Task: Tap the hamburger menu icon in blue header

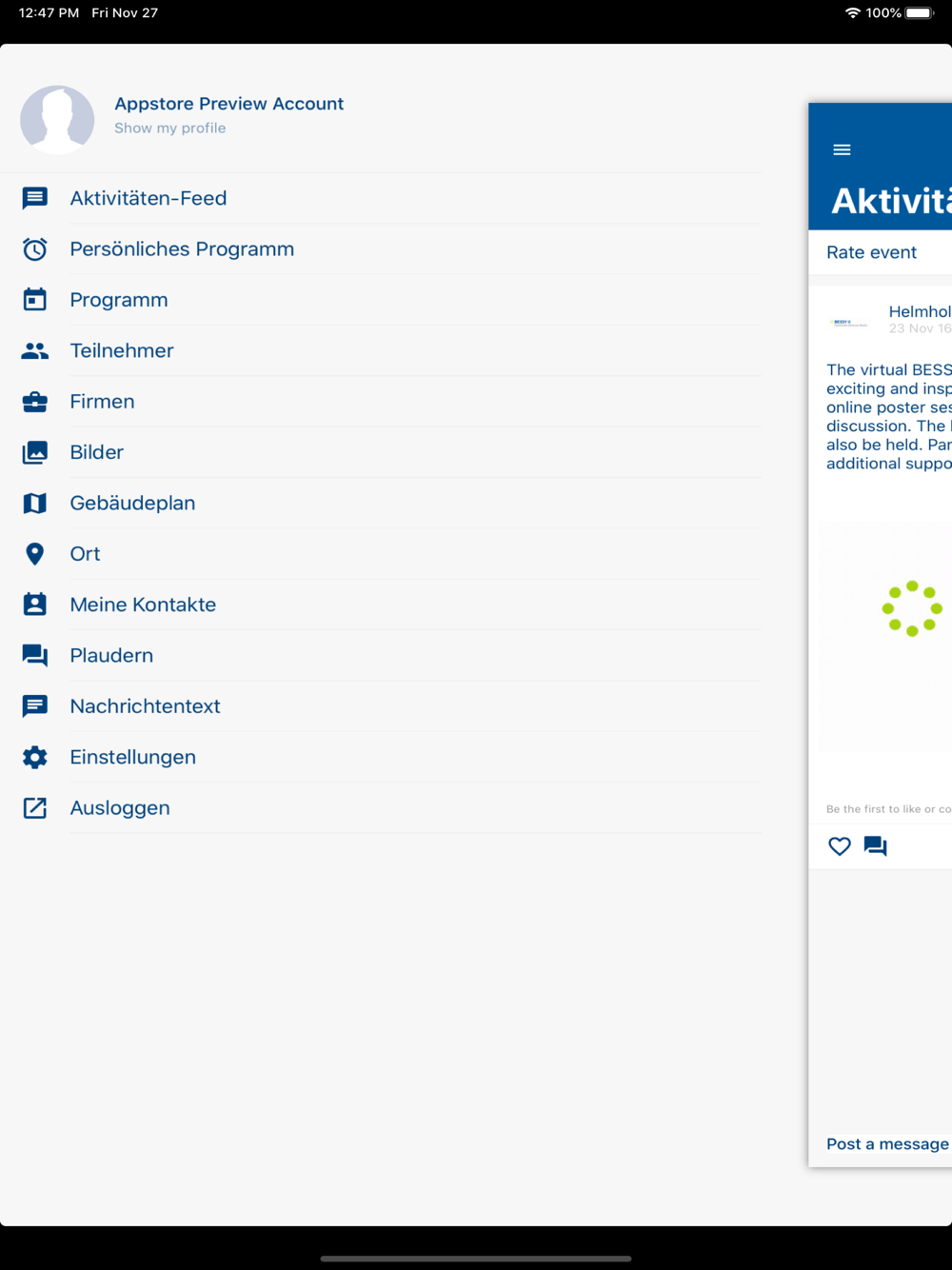Action: [x=842, y=149]
